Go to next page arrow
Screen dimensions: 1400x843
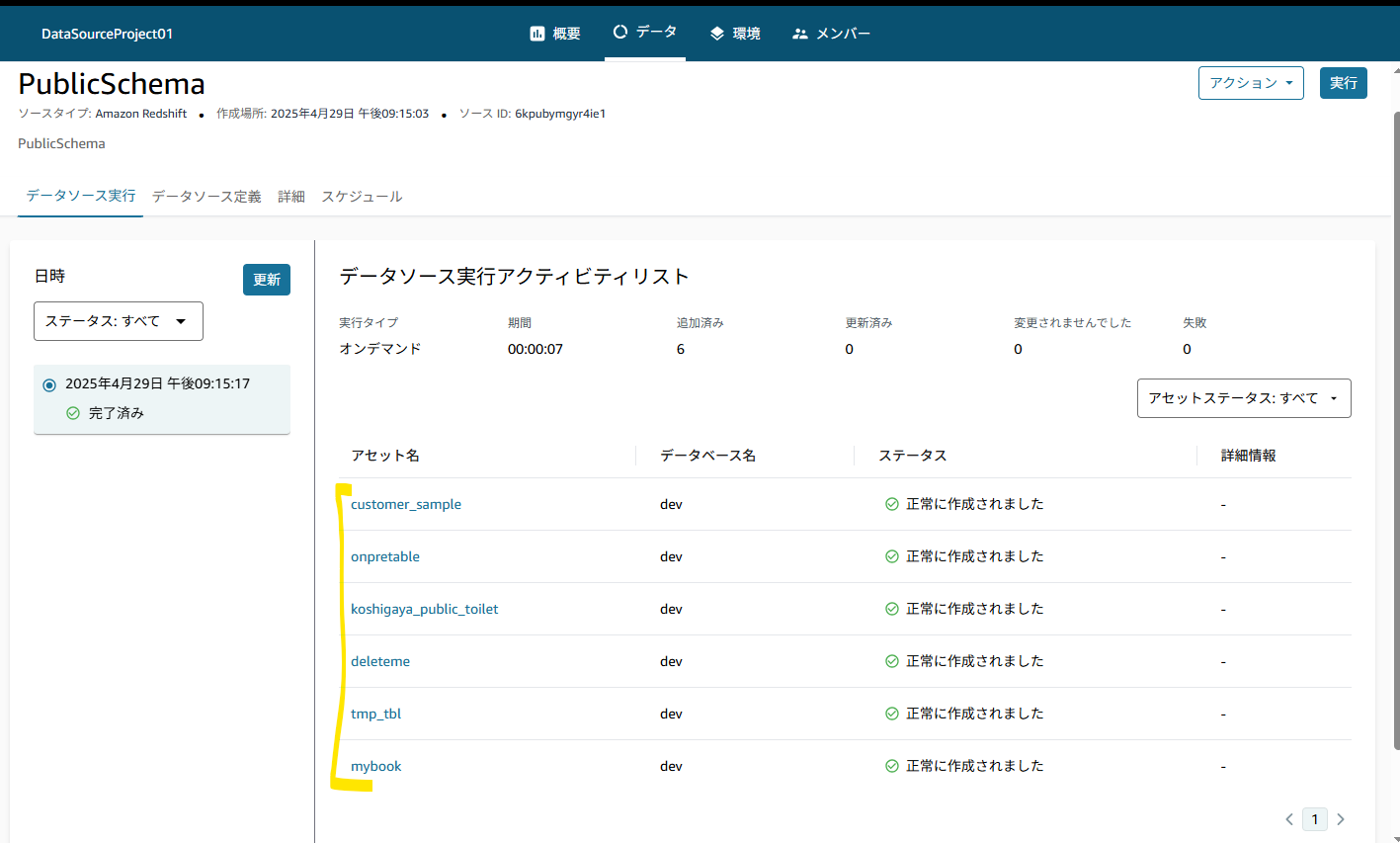coord(1341,819)
